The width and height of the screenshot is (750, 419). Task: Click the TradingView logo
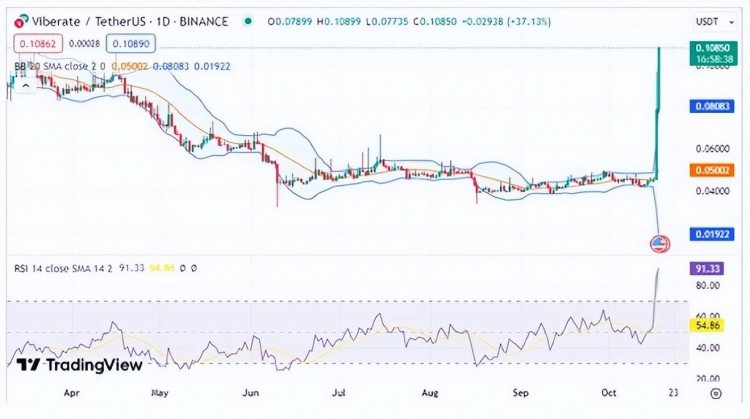click(x=79, y=365)
